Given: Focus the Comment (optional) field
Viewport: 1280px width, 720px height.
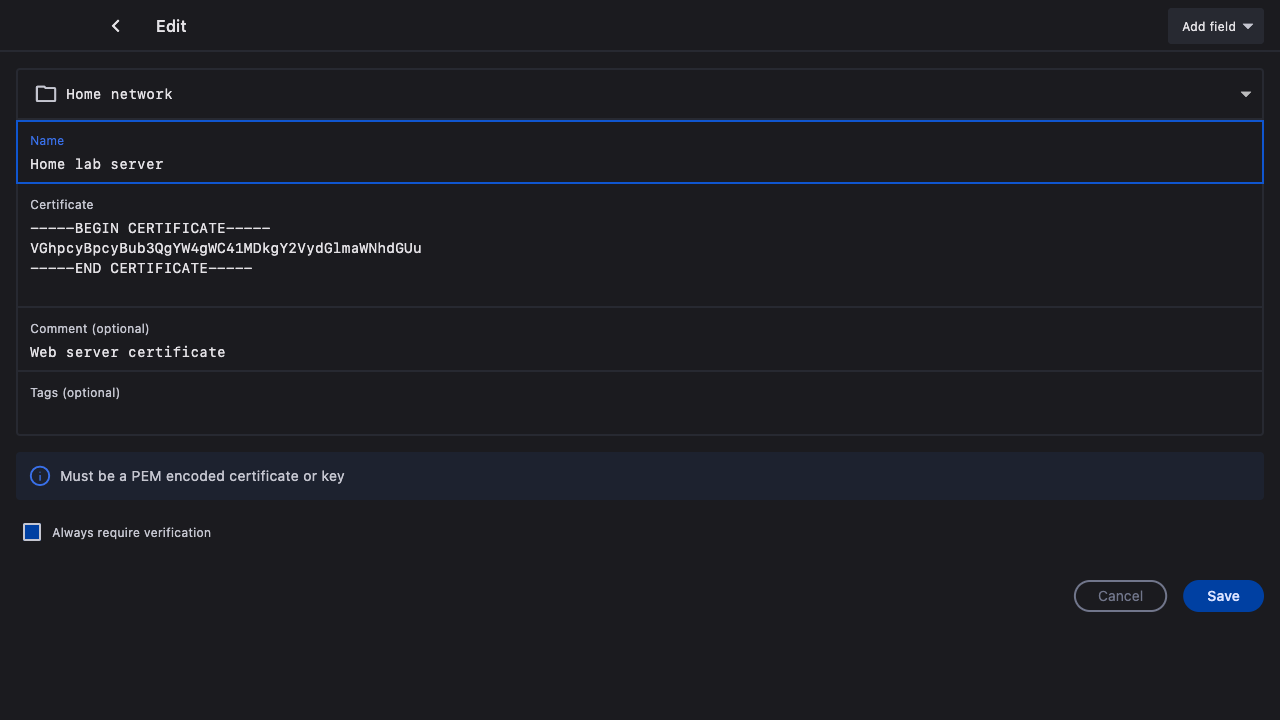Looking at the screenshot, I should coord(640,352).
